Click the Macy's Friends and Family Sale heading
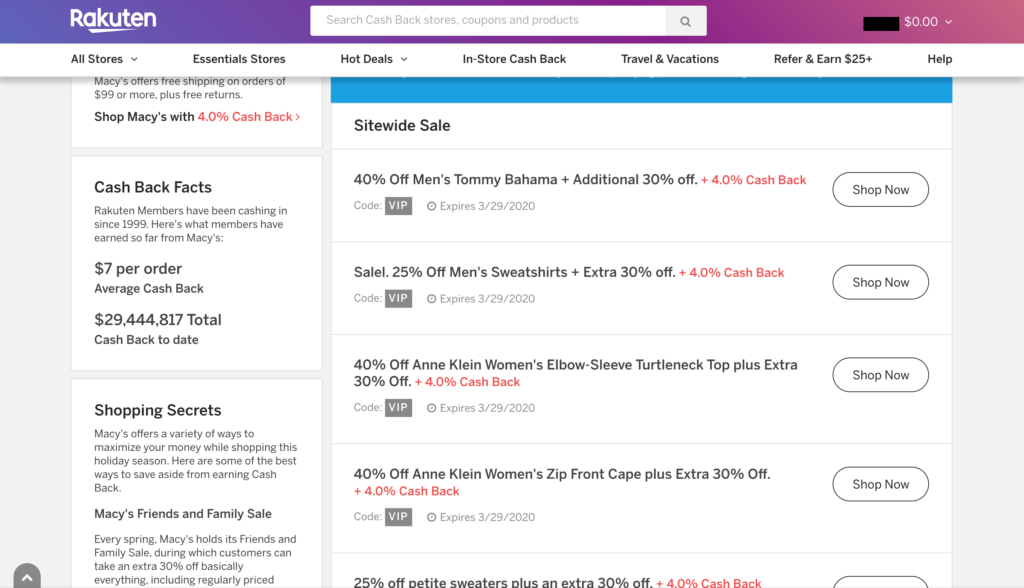Viewport: 1024px width, 588px height. click(183, 514)
